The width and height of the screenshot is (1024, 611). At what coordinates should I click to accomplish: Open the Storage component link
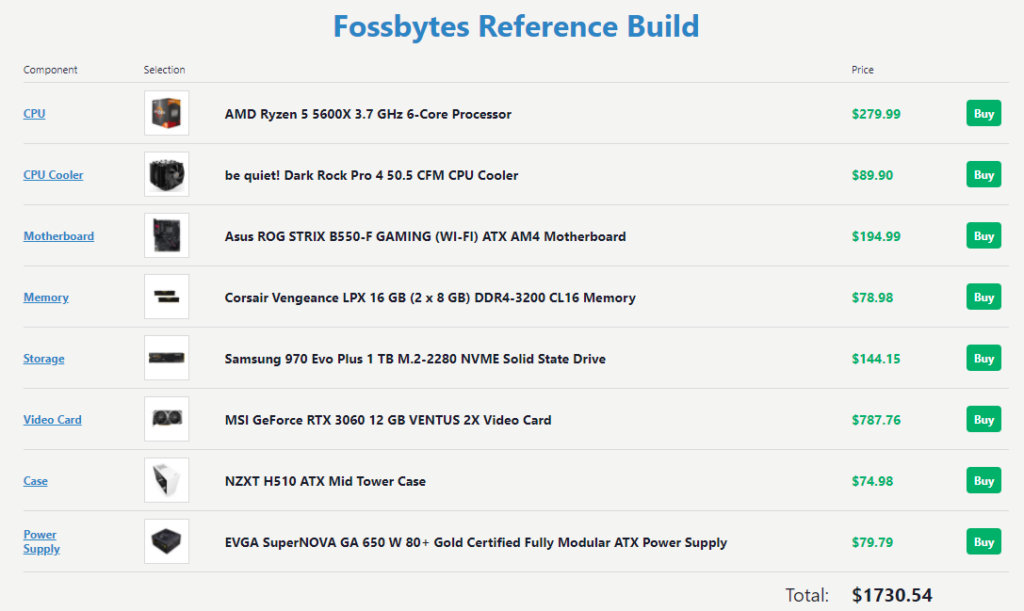coord(43,358)
